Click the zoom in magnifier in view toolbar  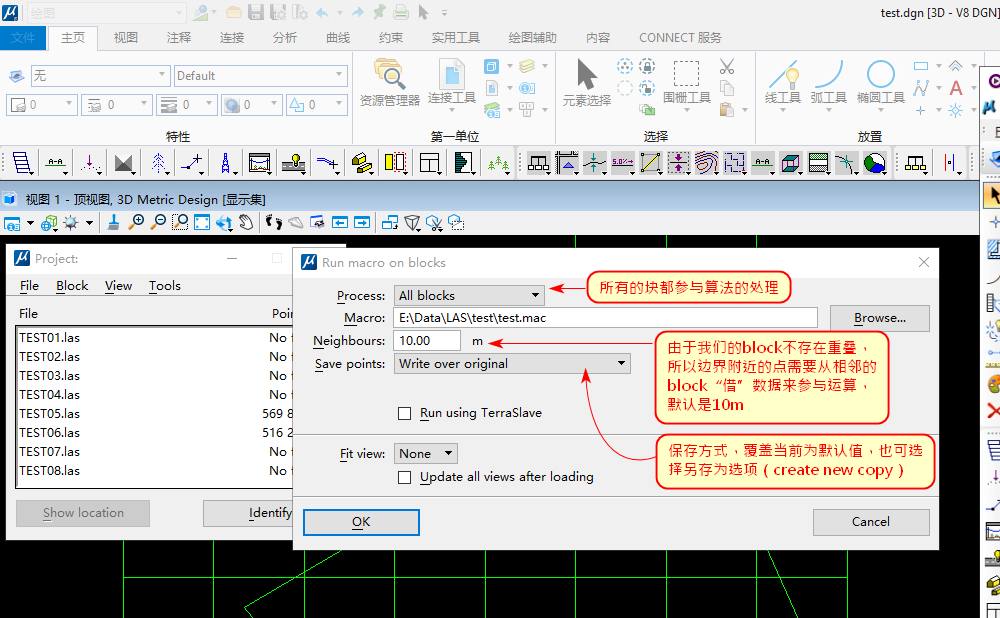click(x=136, y=223)
